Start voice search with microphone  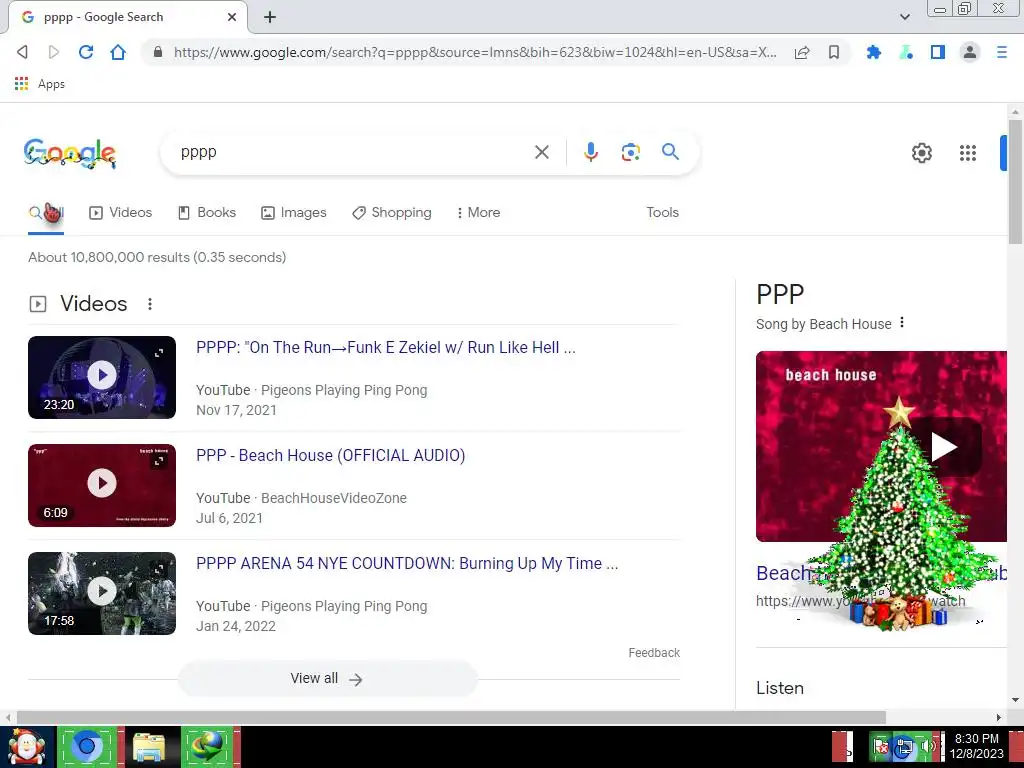point(590,152)
